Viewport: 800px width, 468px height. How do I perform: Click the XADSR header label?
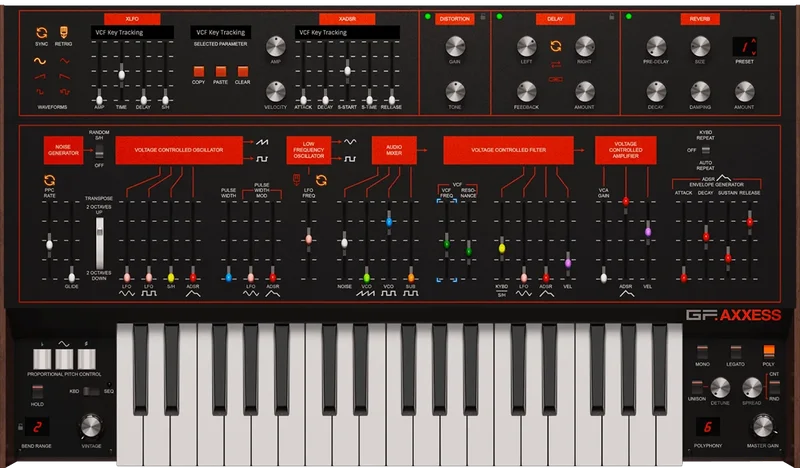[347, 19]
